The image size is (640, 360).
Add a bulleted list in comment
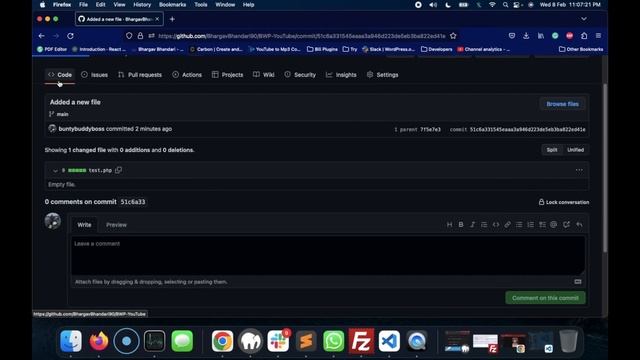click(519, 224)
